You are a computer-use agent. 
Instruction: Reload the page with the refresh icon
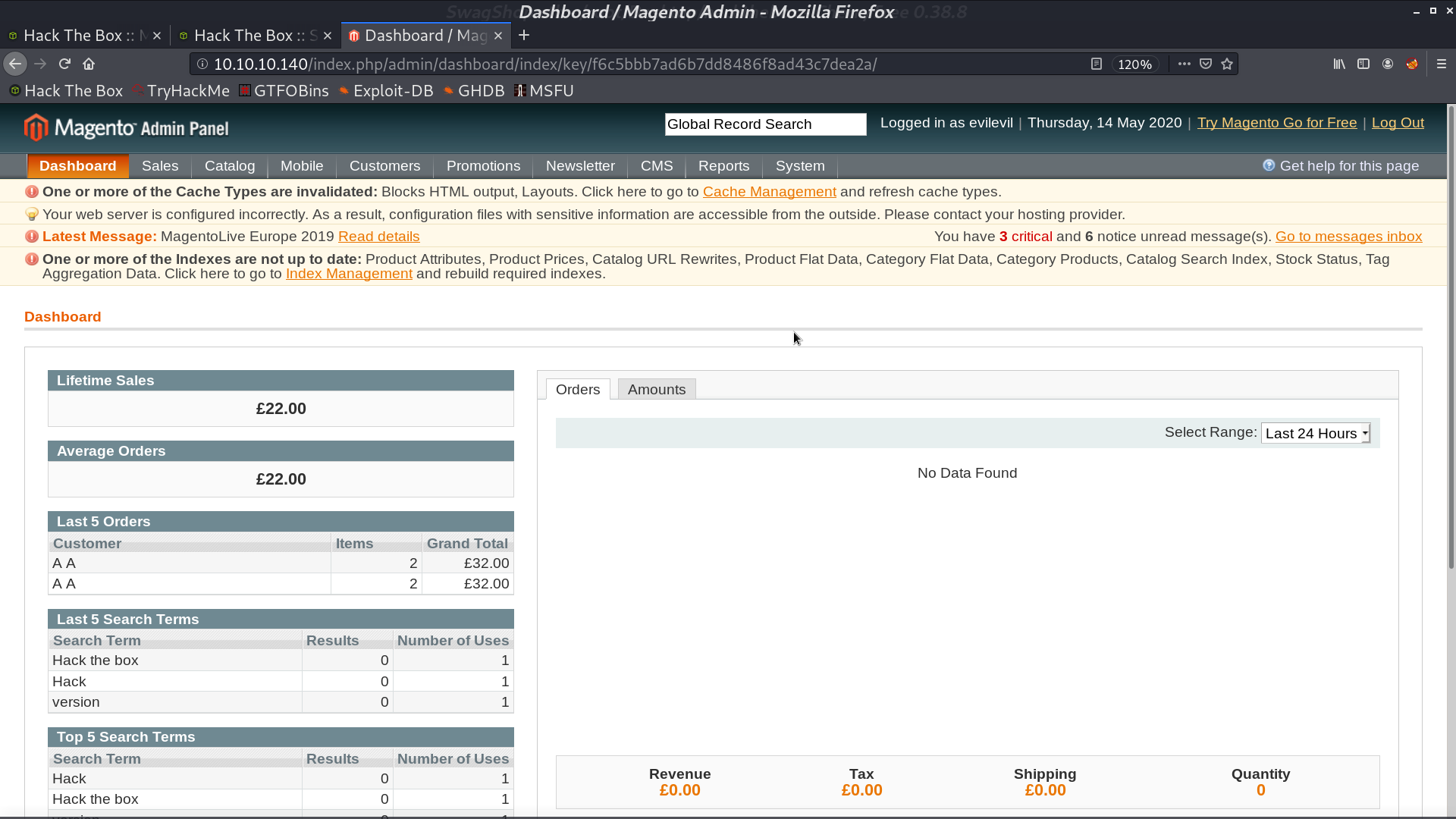[65, 64]
